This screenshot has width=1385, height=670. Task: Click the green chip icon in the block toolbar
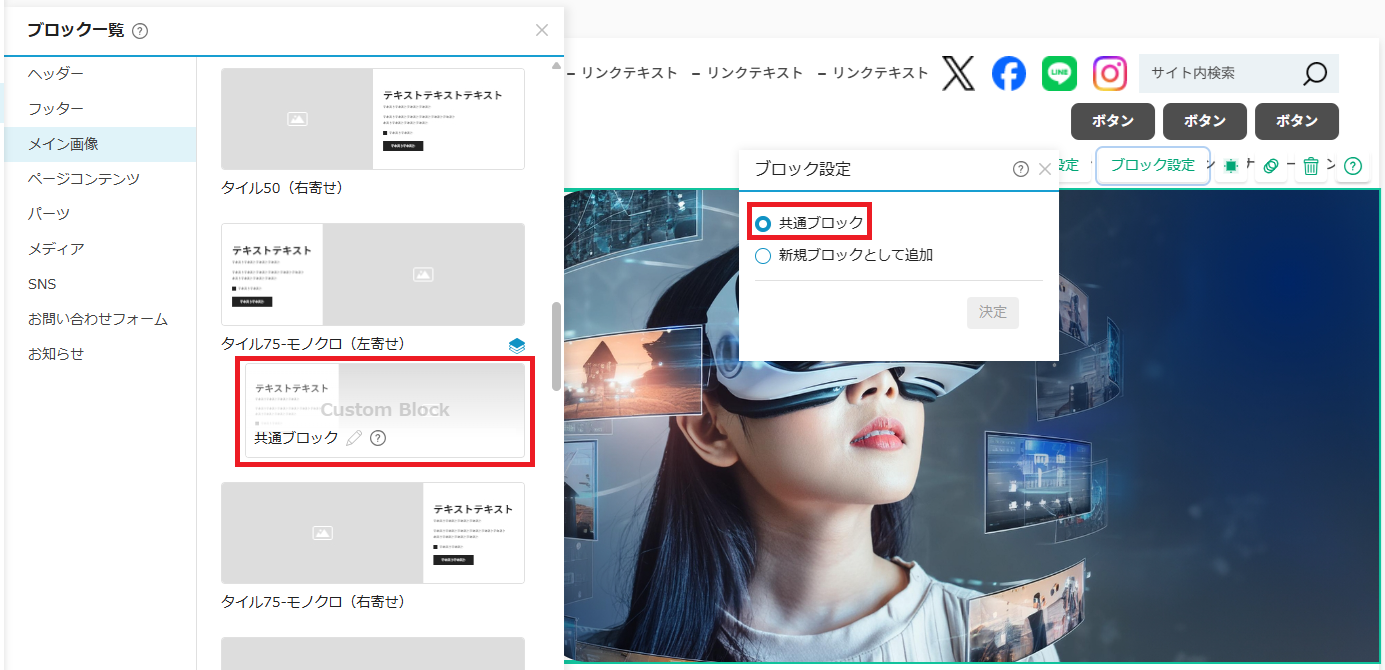1231,166
